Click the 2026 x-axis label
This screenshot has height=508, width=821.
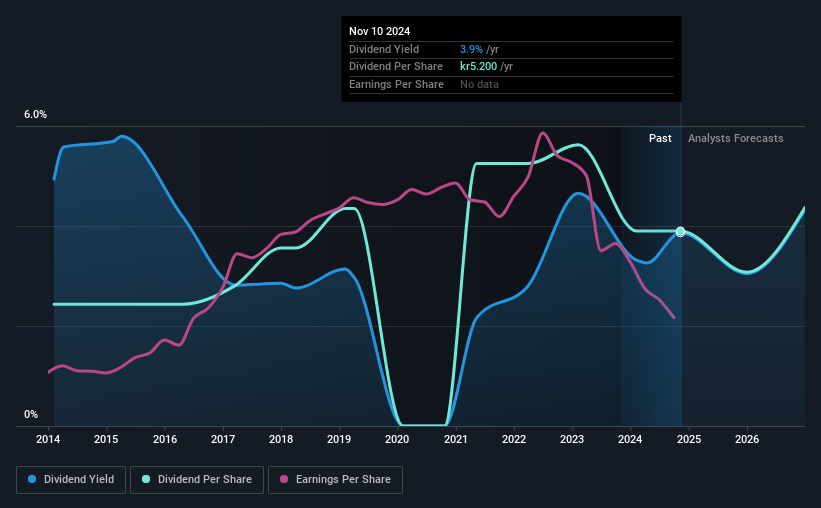coord(747,439)
